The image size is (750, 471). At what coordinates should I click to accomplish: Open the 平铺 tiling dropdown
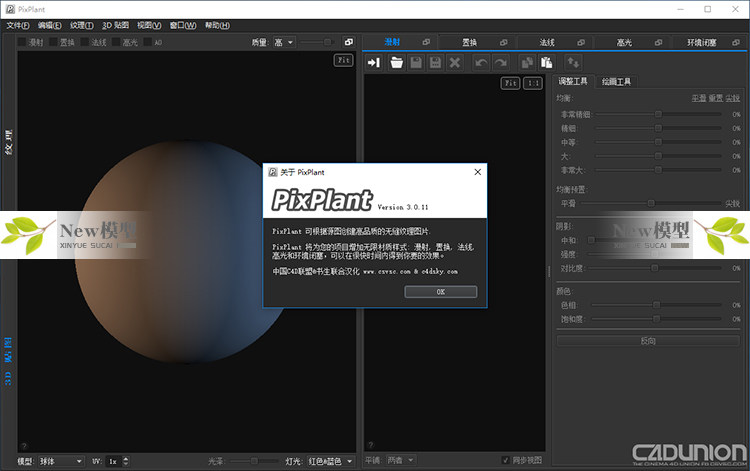click(x=401, y=460)
